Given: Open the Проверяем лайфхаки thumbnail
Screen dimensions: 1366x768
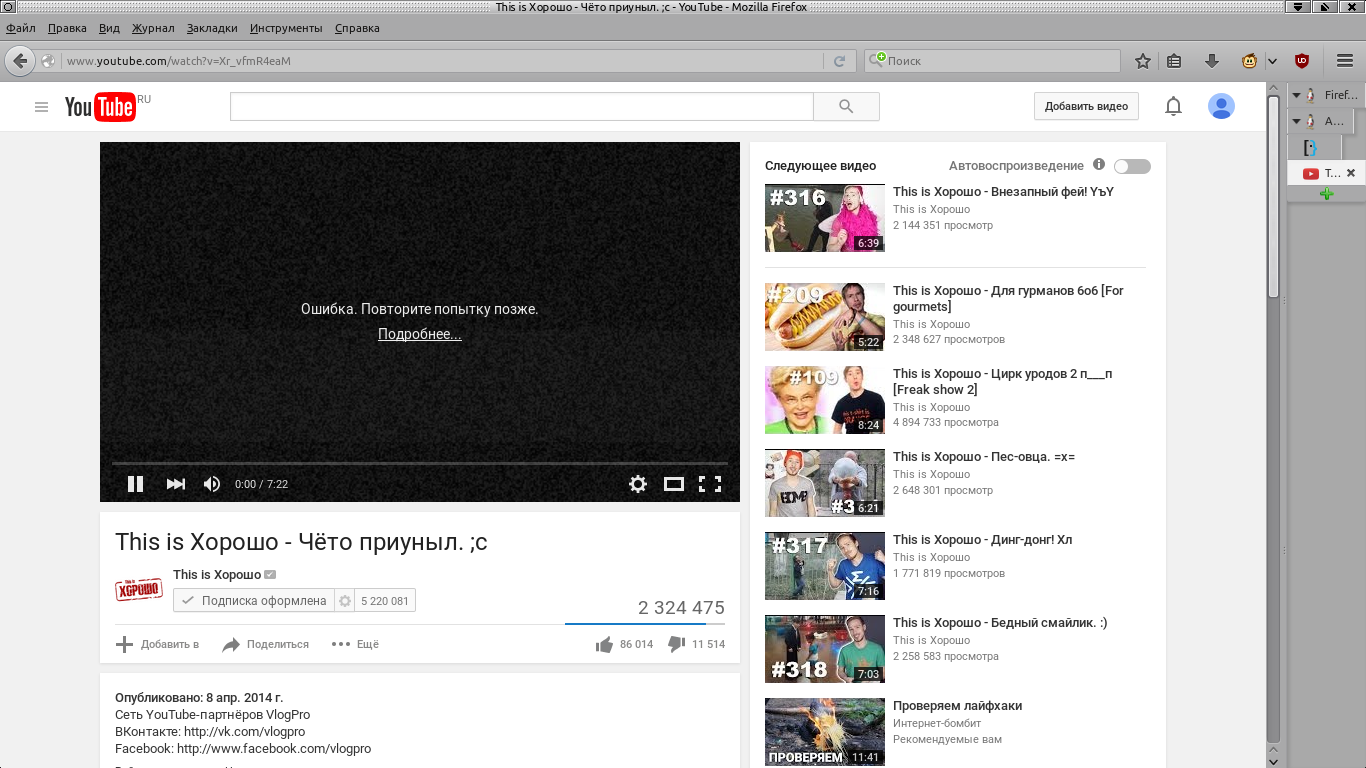Looking at the screenshot, I should 825,732.
